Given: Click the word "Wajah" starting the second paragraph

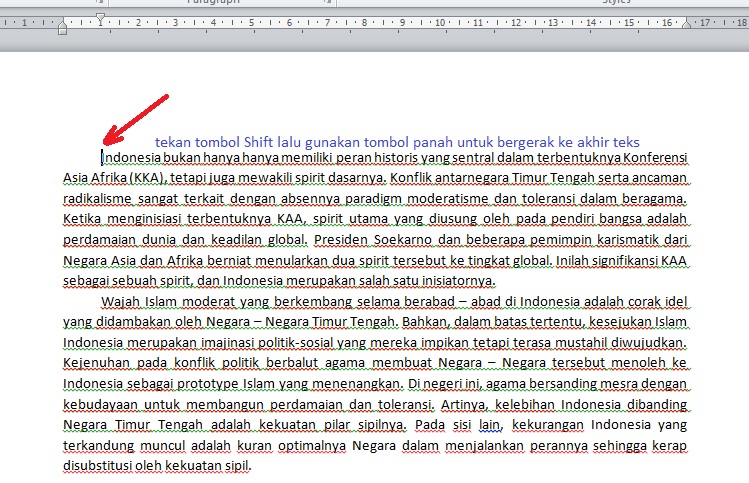Looking at the screenshot, I should pyautogui.click(x=120, y=301).
